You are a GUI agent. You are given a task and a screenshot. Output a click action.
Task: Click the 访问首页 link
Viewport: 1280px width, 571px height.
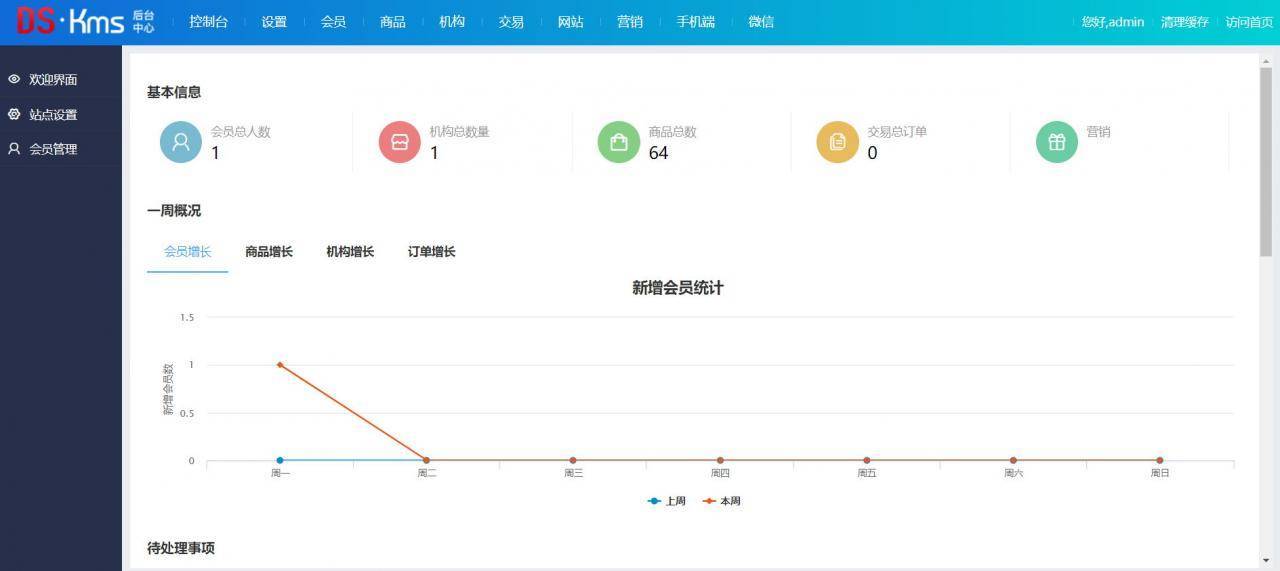click(x=1250, y=22)
